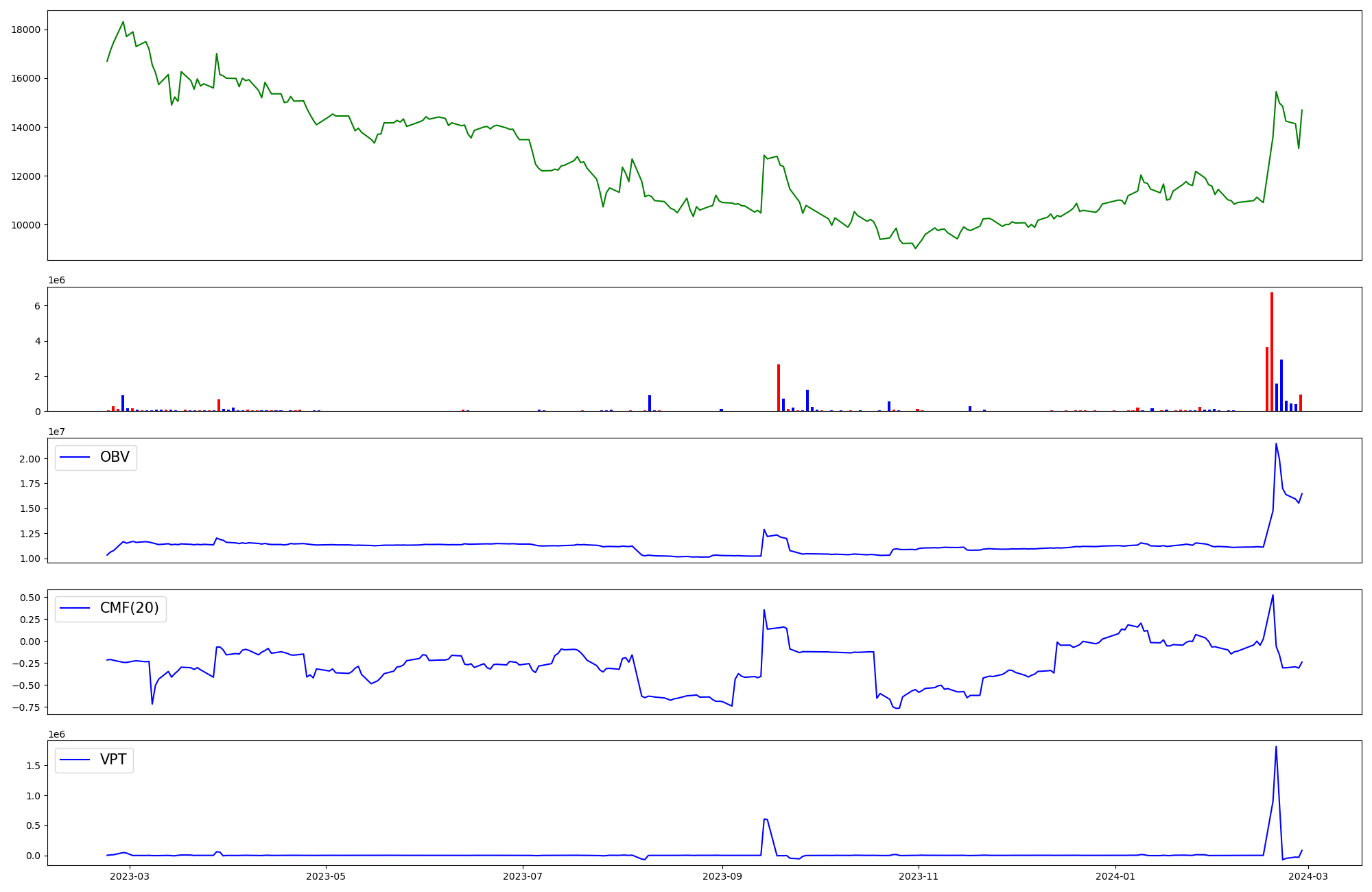Click the 2023-07 date tick label

click(523, 876)
